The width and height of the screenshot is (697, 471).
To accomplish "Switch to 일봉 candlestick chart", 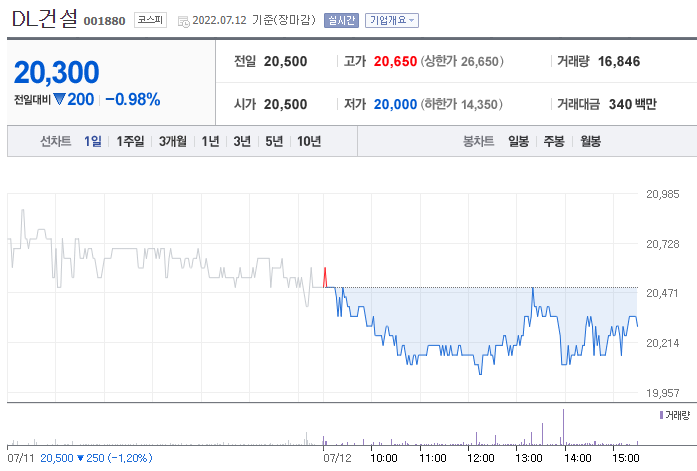I will pos(519,141).
